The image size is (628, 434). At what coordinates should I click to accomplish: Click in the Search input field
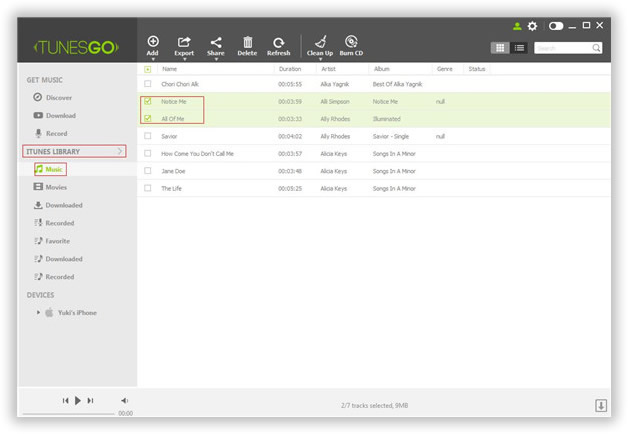click(563, 48)
